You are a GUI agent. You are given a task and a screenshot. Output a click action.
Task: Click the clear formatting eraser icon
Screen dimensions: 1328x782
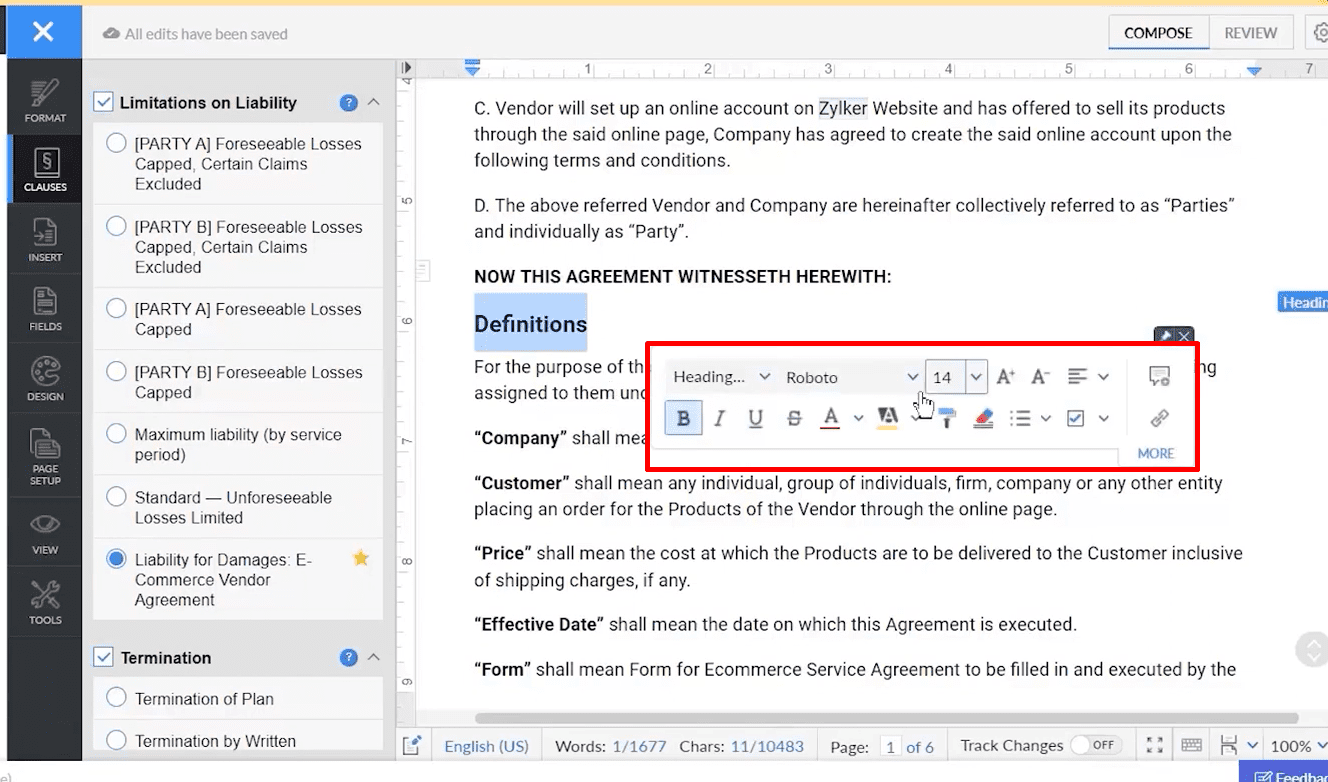click(983, 418)
